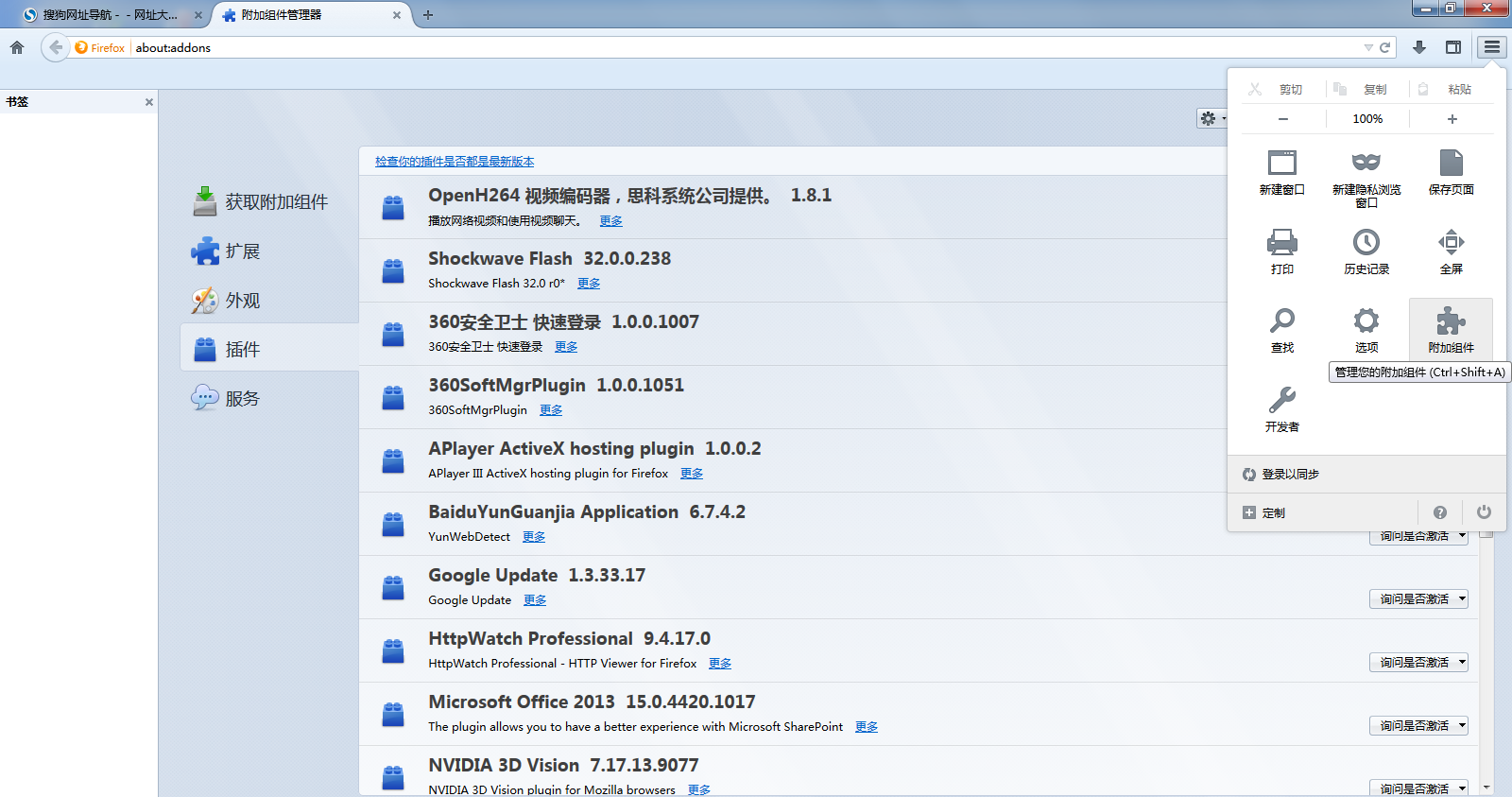Screen dimensions: 1512x797
Task: Open the URL bar history dropdown arrow
Action: 1368,47
